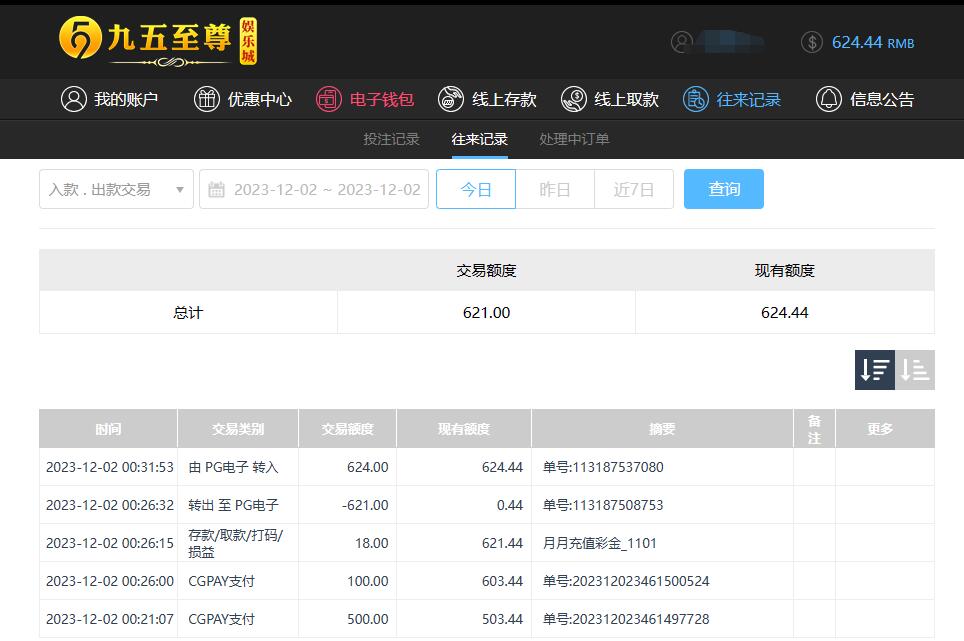Open the date range picker
This screenshot has width=964, height=641.
pos(314,189)
